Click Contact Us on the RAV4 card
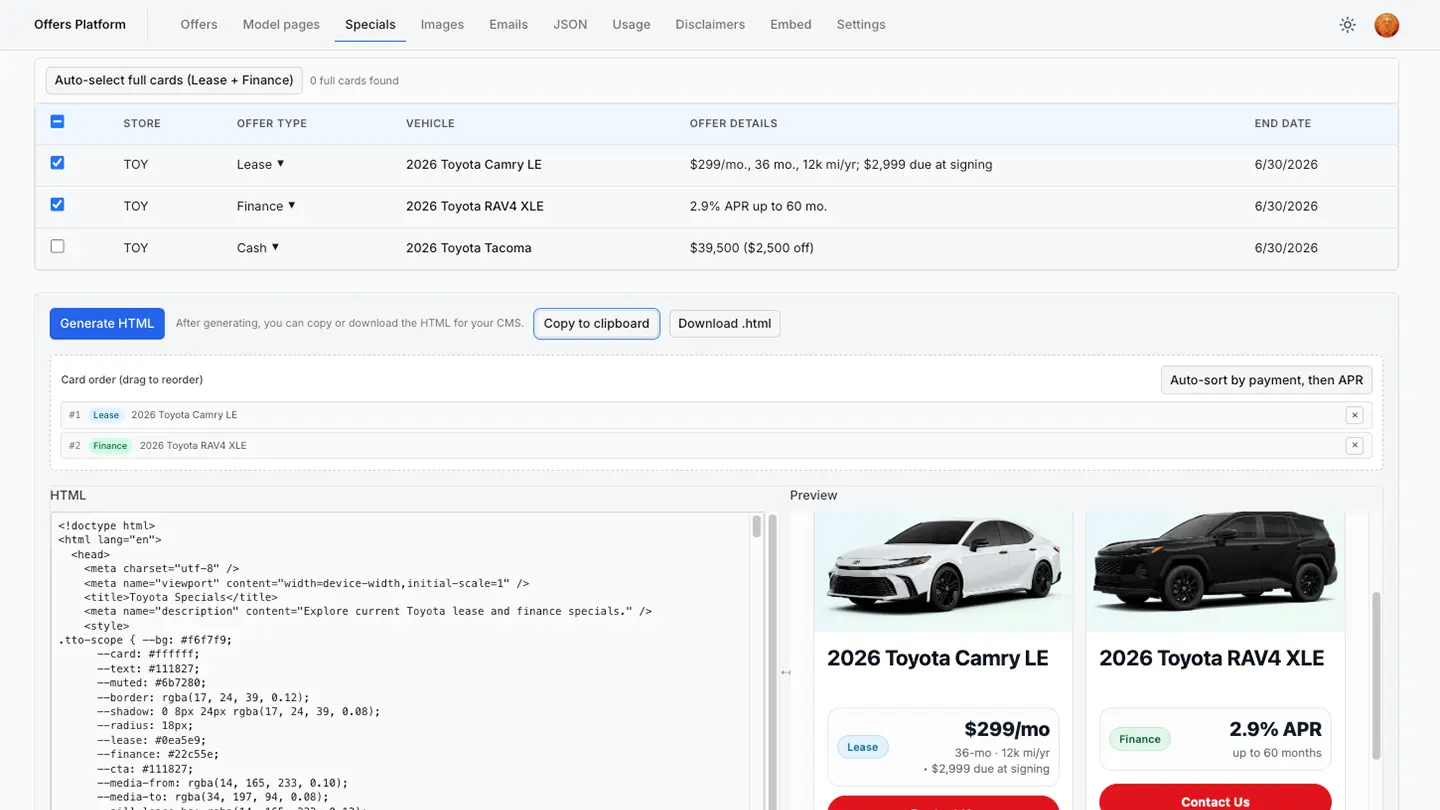Image resolution: width=1440 pixels, height=810 pixels. [x=1215, y=801]
